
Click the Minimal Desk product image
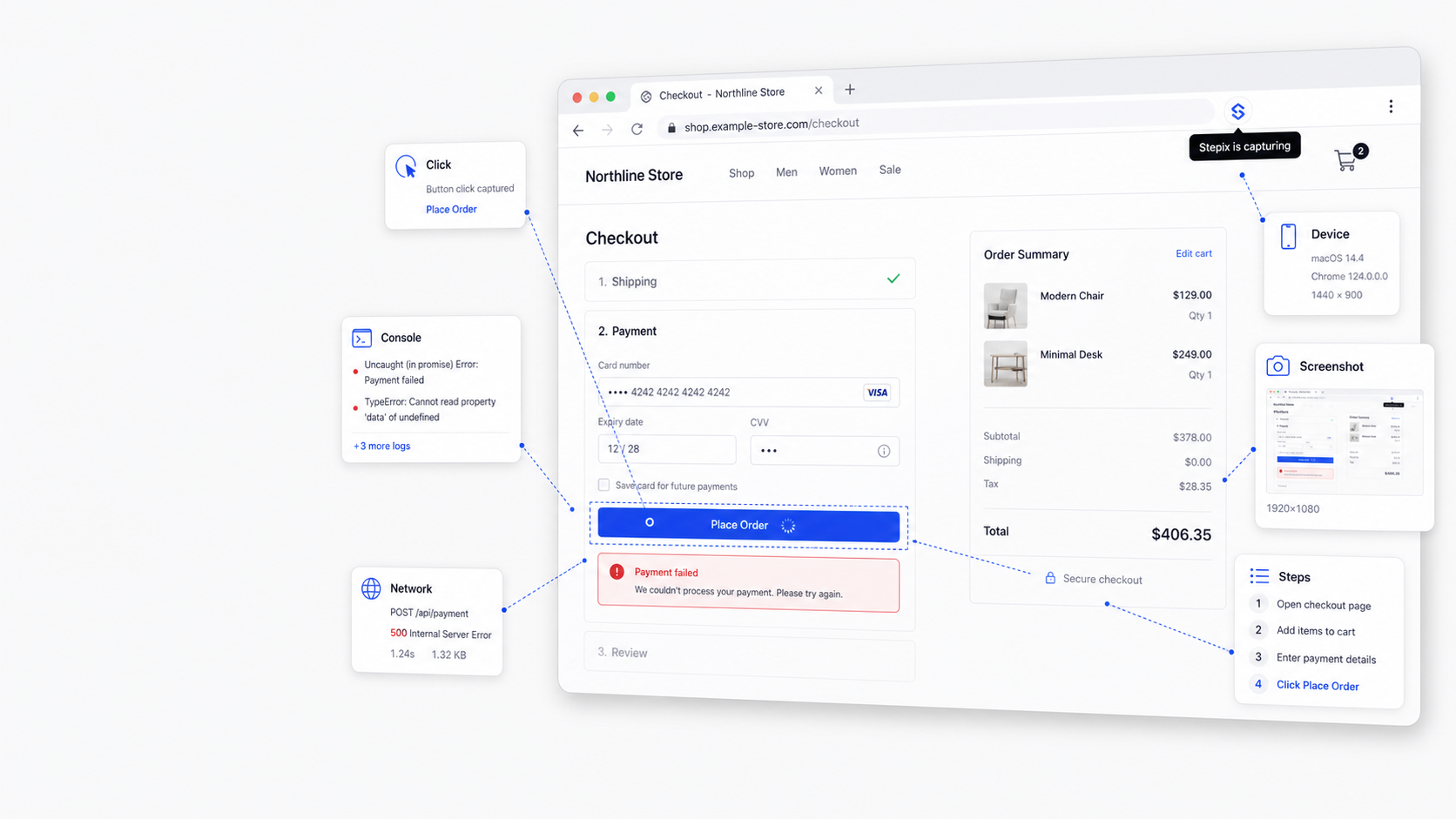[x=1005, y=363]
